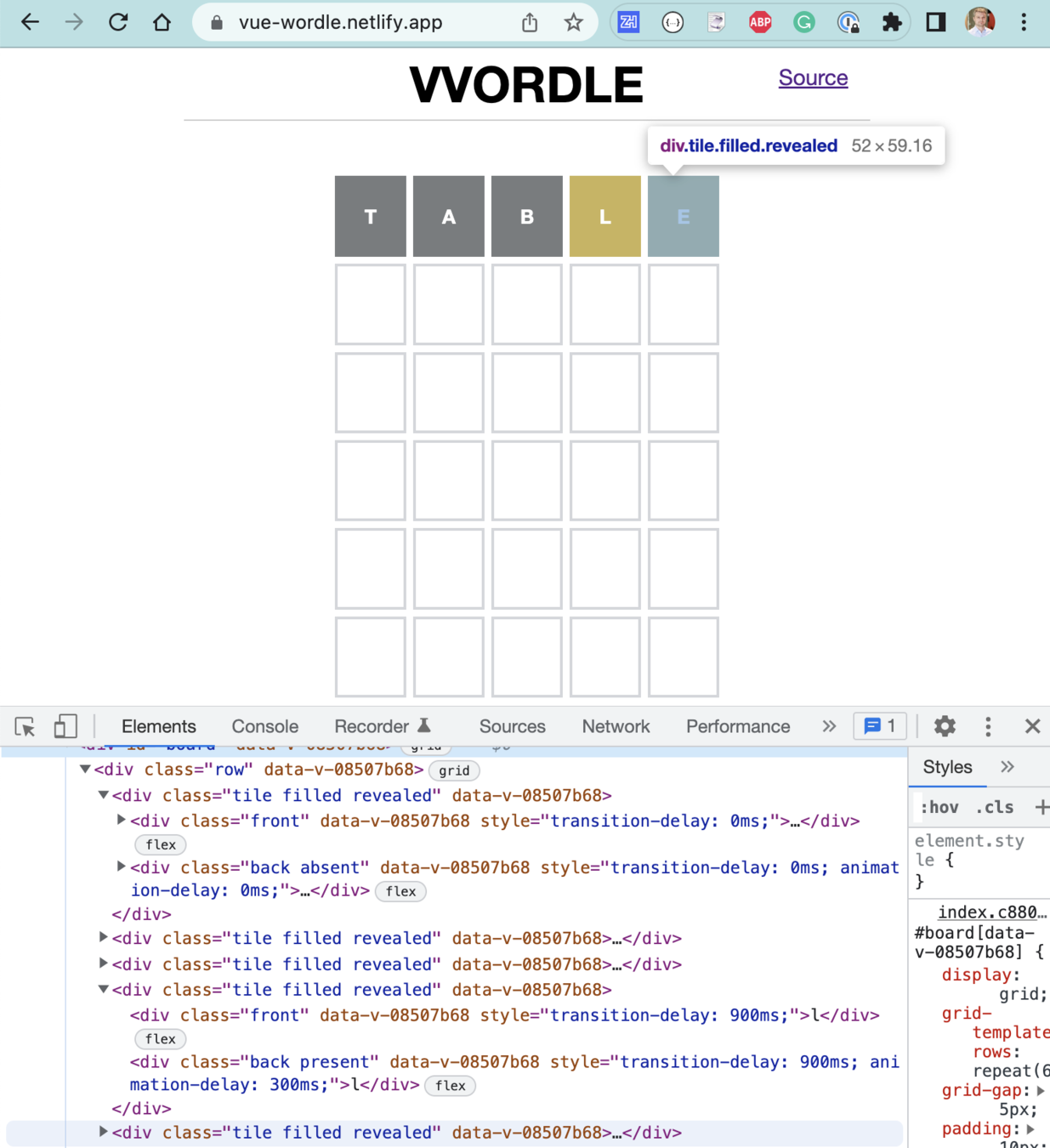Toggle the :hov element state panel
Image resolution: width=1050 pixels, height=1148 pixels.
tap(939, 807)
